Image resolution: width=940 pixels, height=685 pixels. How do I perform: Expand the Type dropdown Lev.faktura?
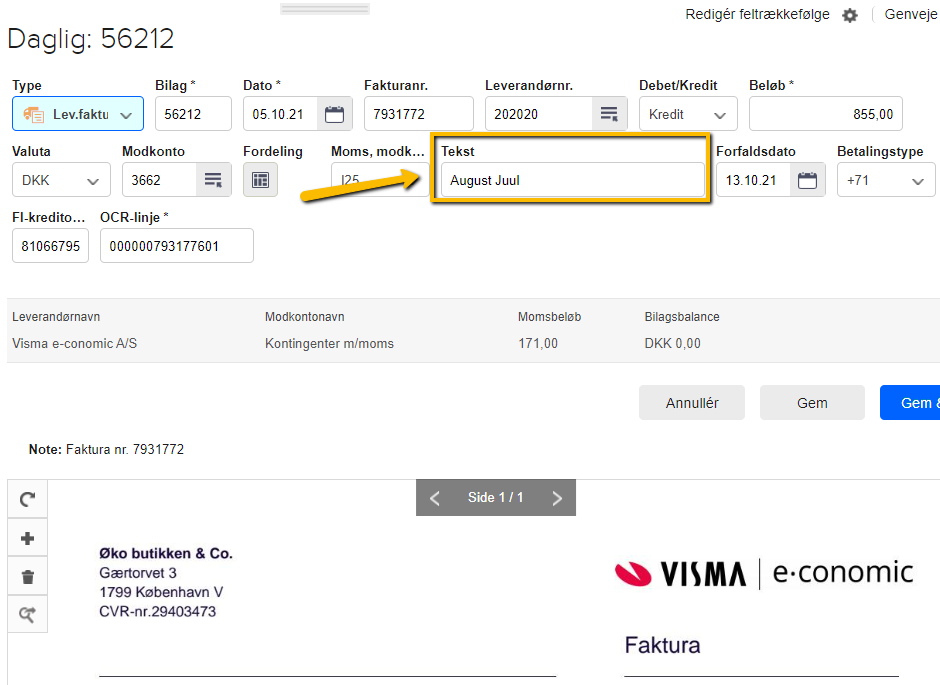pos(78,114)
